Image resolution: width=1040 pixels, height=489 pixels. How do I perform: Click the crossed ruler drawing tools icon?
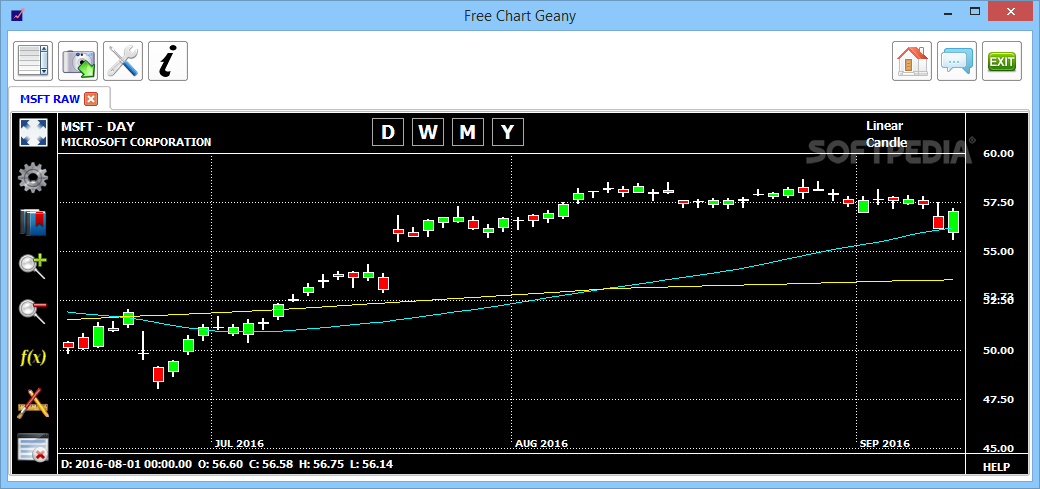click(x=33, y=403)
